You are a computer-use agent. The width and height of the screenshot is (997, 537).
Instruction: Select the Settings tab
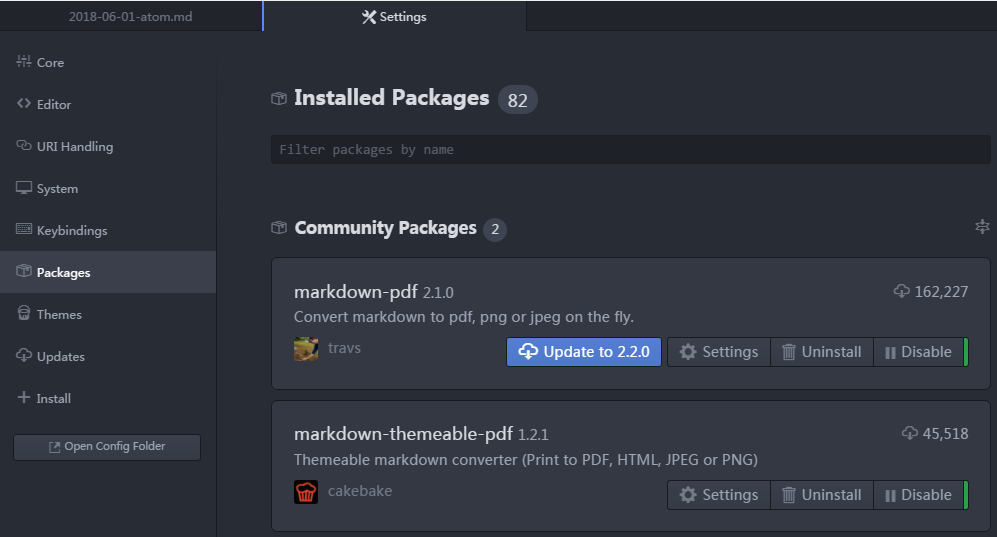point(394,17)
